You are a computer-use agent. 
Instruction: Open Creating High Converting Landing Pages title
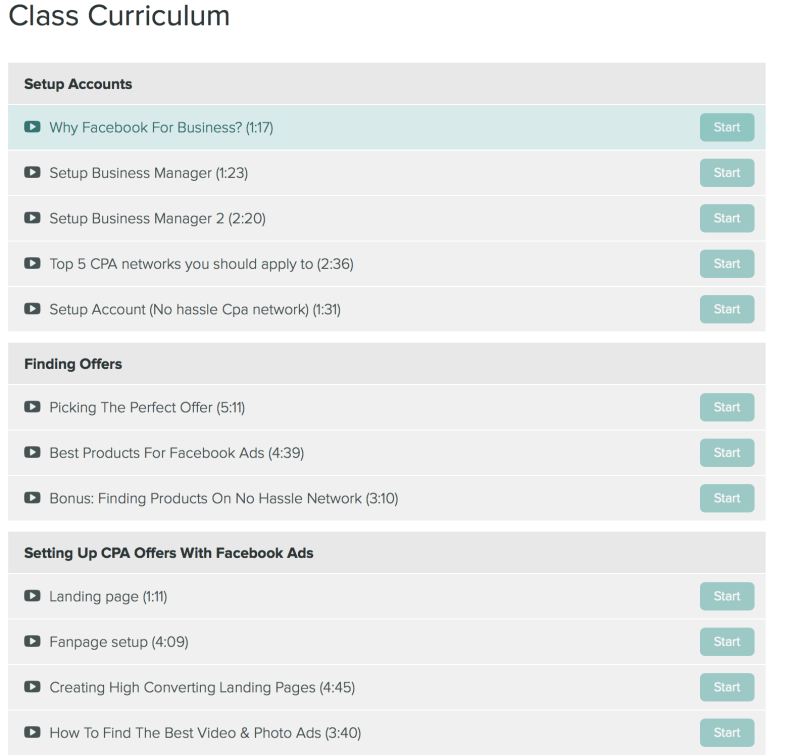pyautogui.click(x=202, y=687)
